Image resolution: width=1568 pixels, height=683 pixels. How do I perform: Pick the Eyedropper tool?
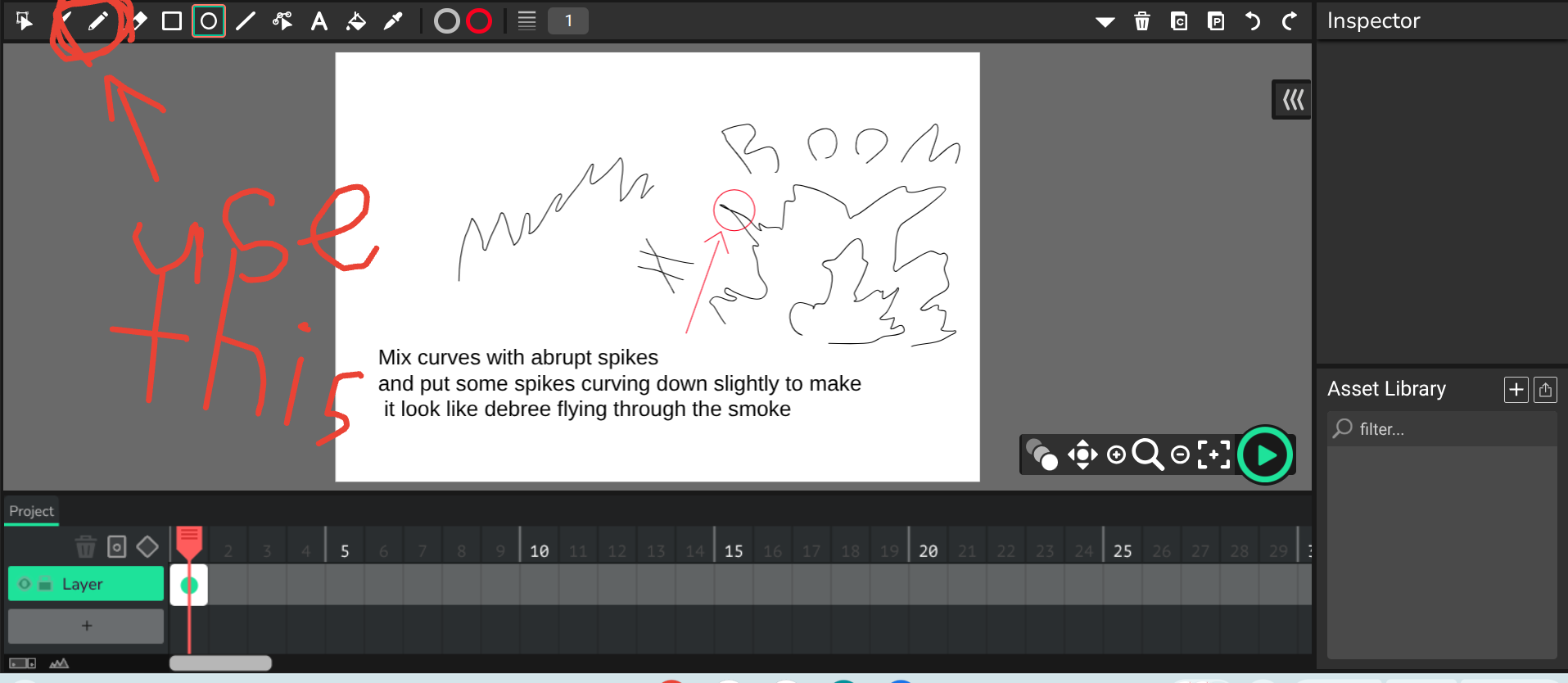(393, 21)
